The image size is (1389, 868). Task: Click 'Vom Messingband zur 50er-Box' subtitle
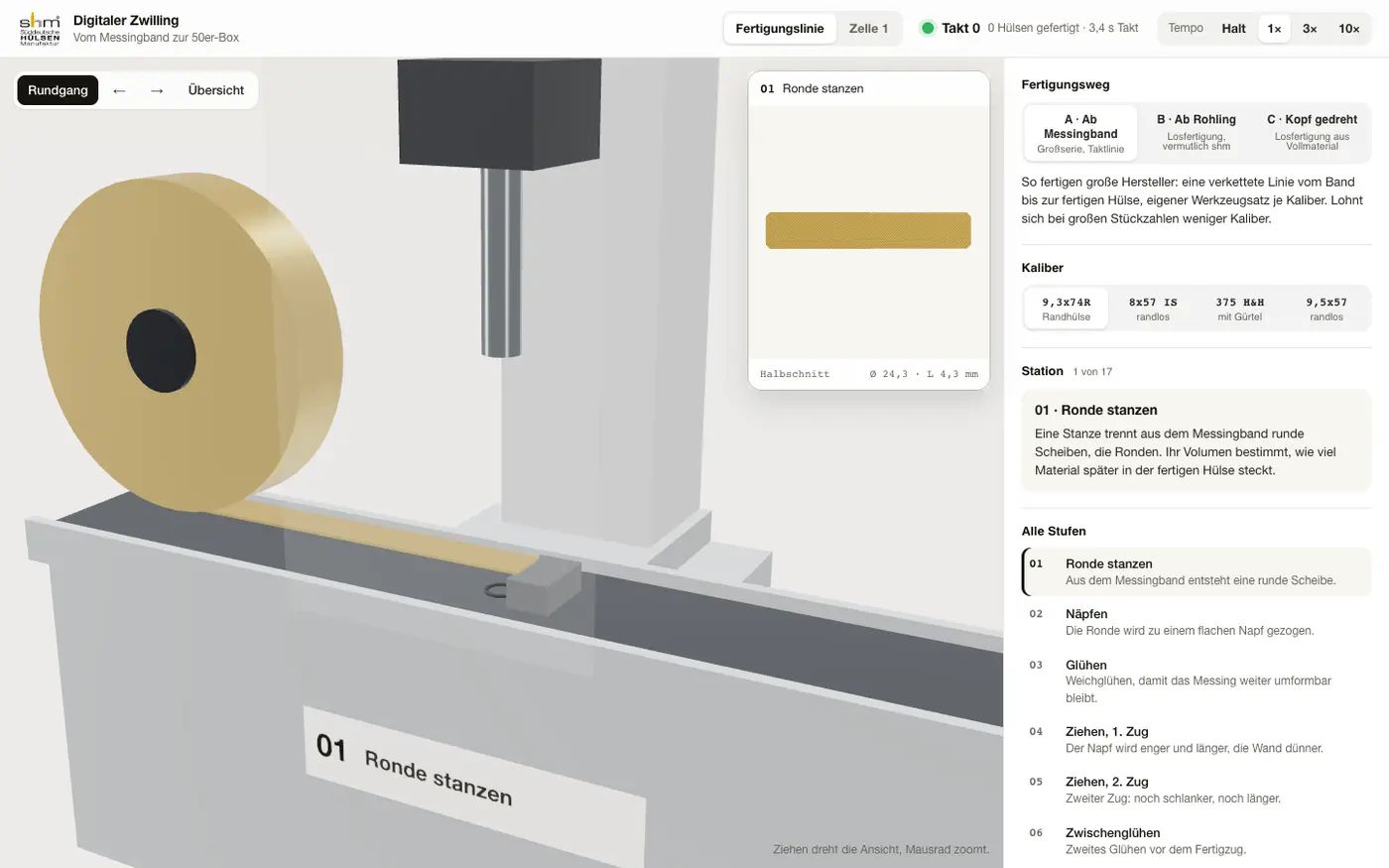[157, 38]
